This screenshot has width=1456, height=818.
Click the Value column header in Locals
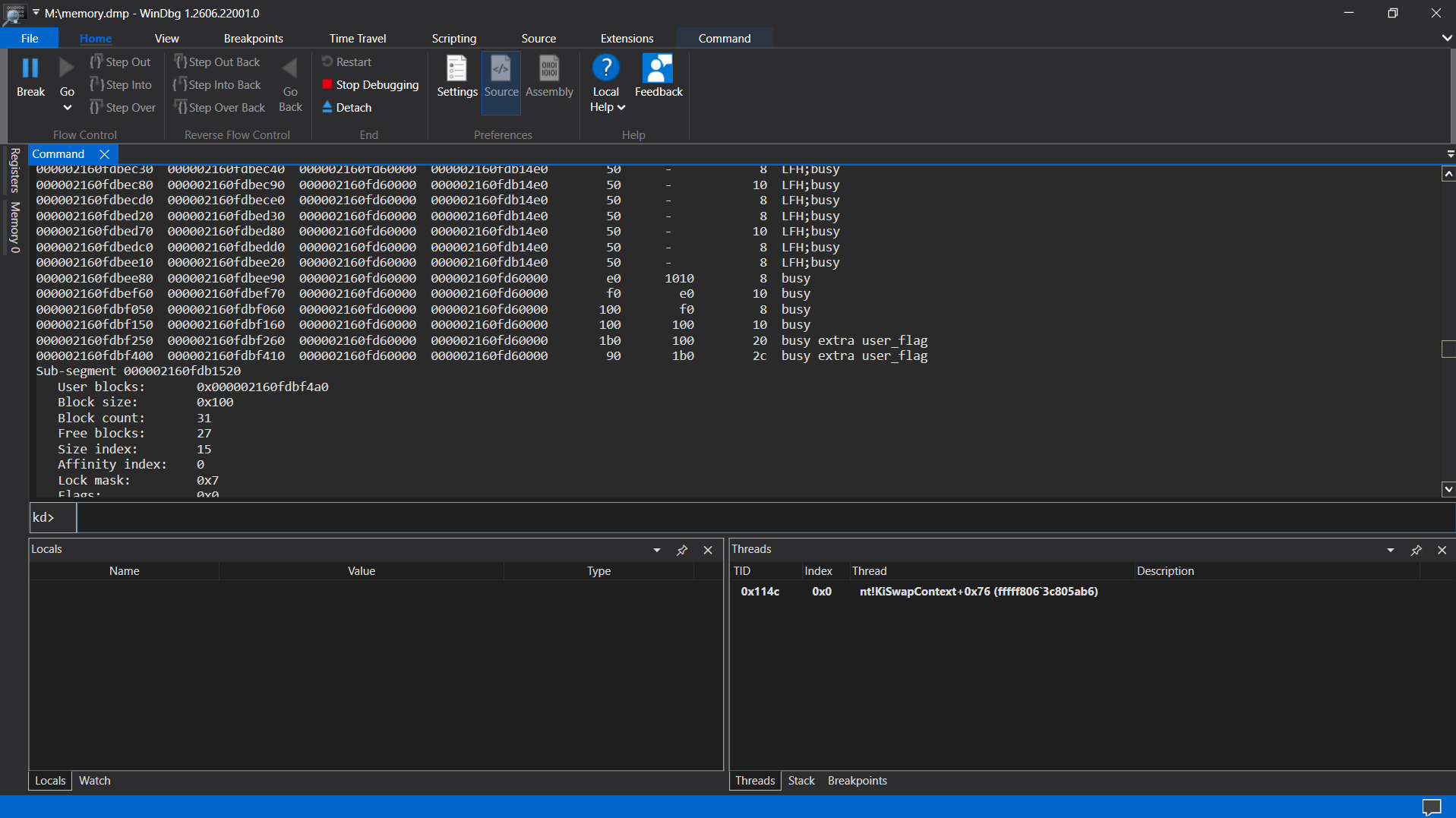point(362,571)
